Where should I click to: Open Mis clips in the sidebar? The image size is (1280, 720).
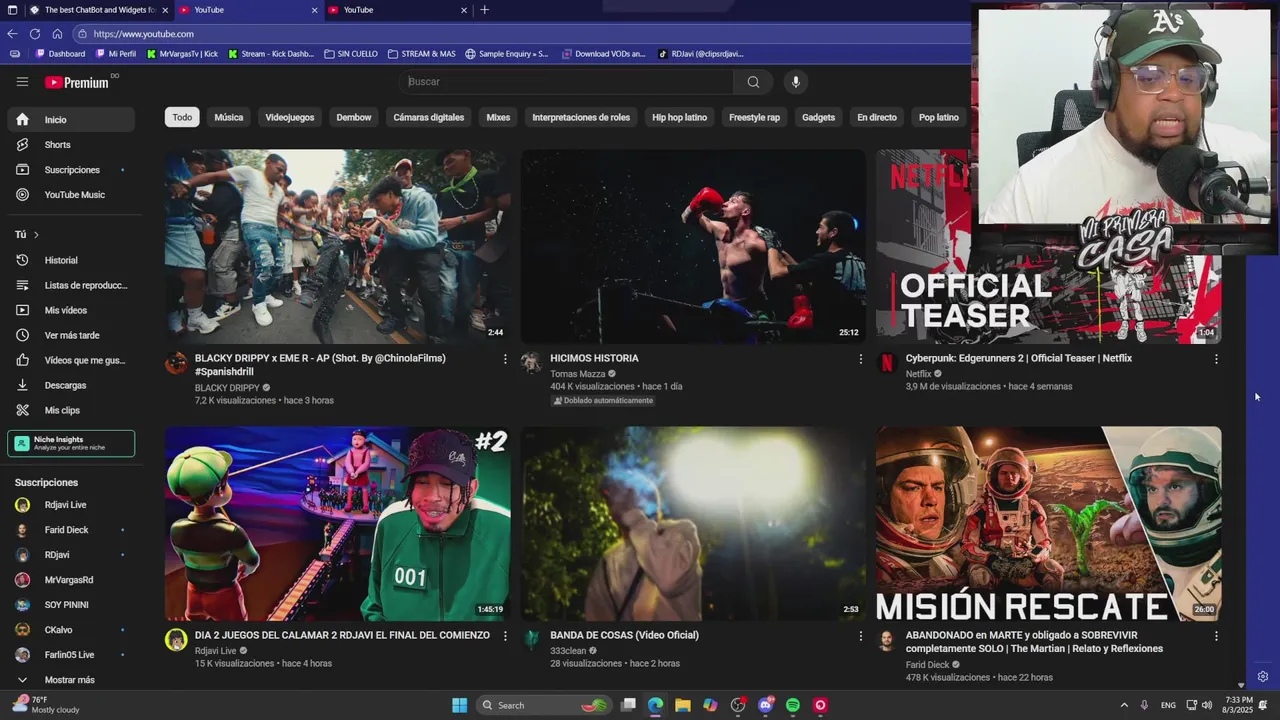(x=71, y=410)
